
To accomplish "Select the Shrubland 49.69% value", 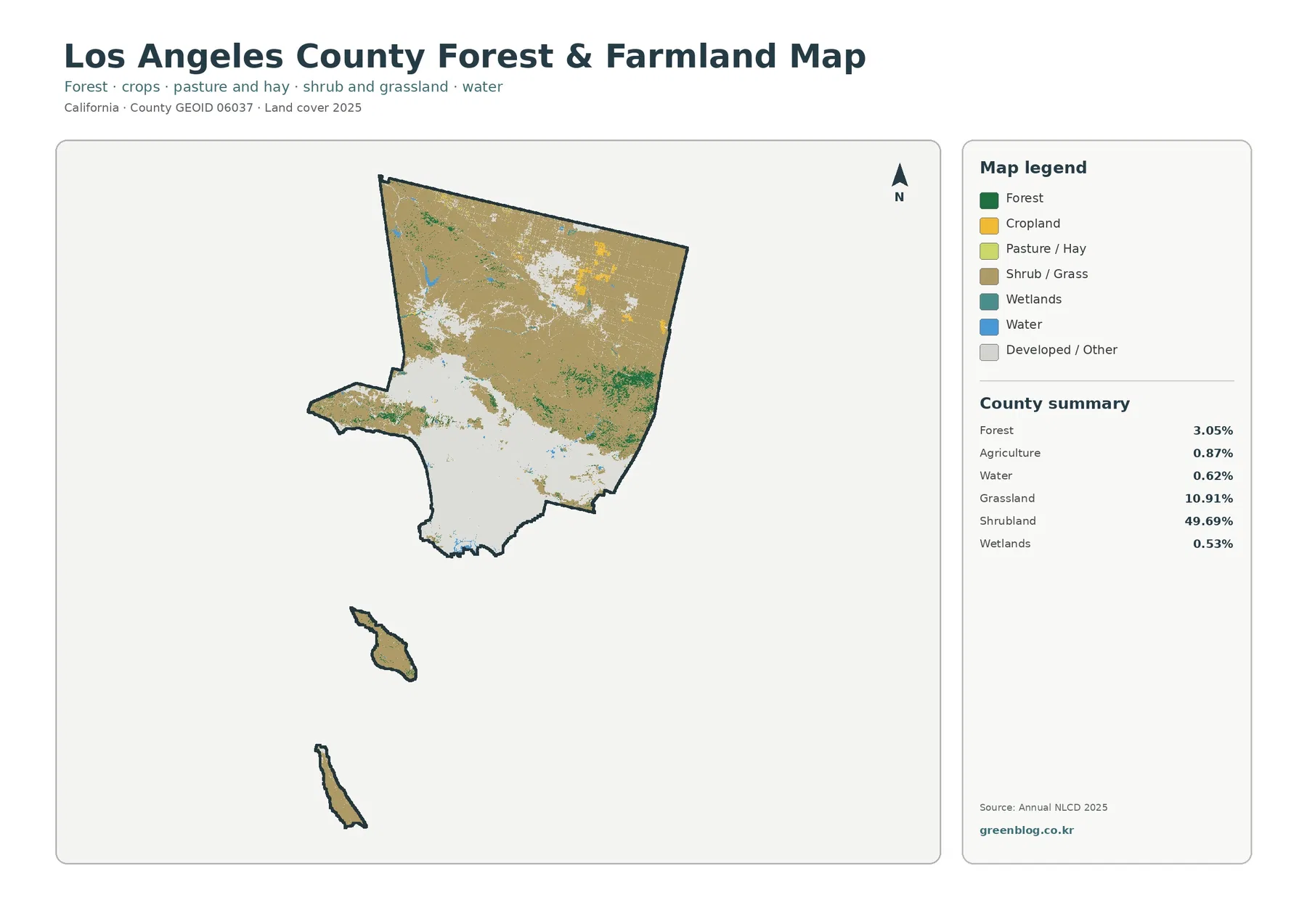I will (x=1208, y=521).
